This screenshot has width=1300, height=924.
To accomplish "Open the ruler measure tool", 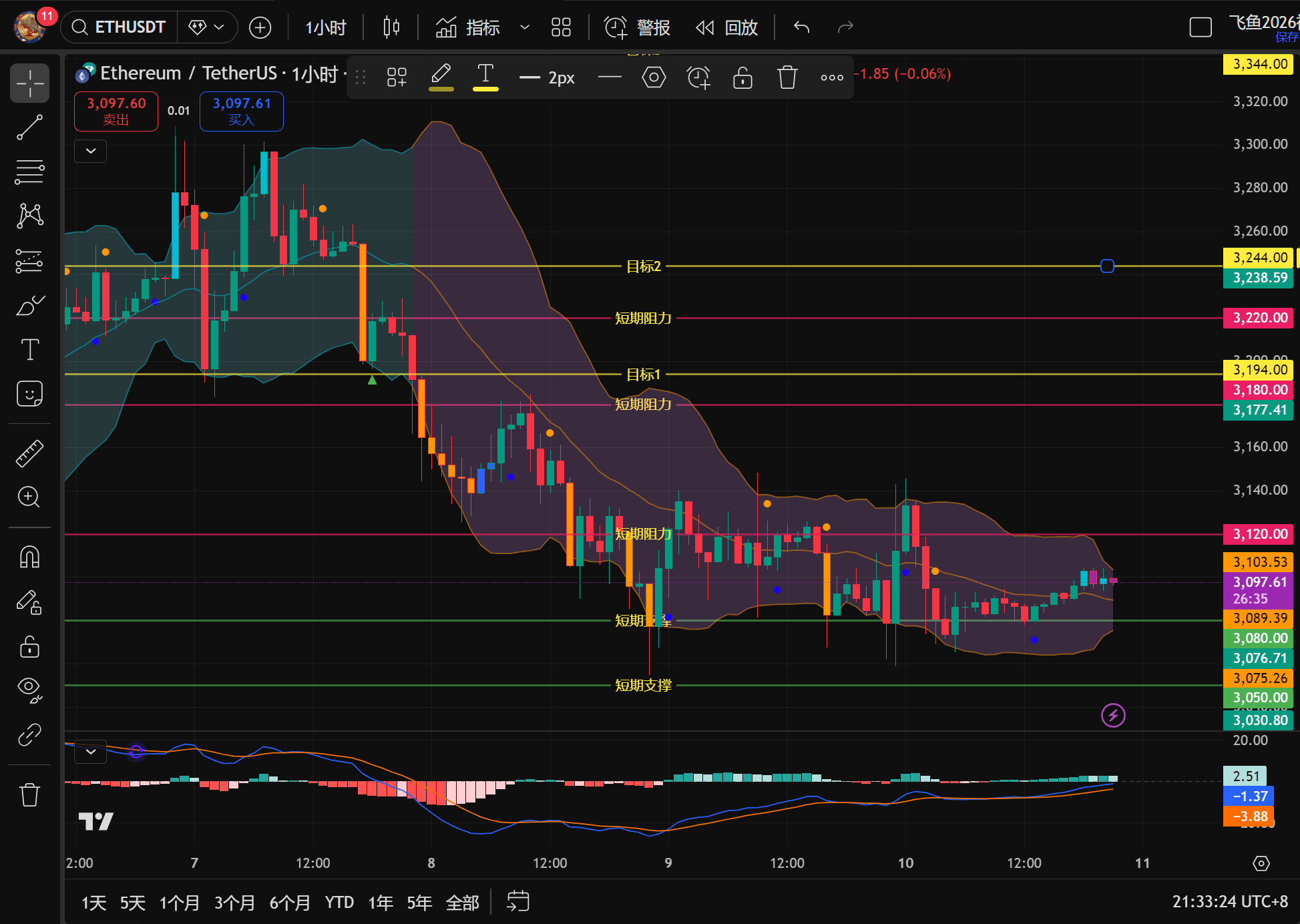I will click(29, 453).
